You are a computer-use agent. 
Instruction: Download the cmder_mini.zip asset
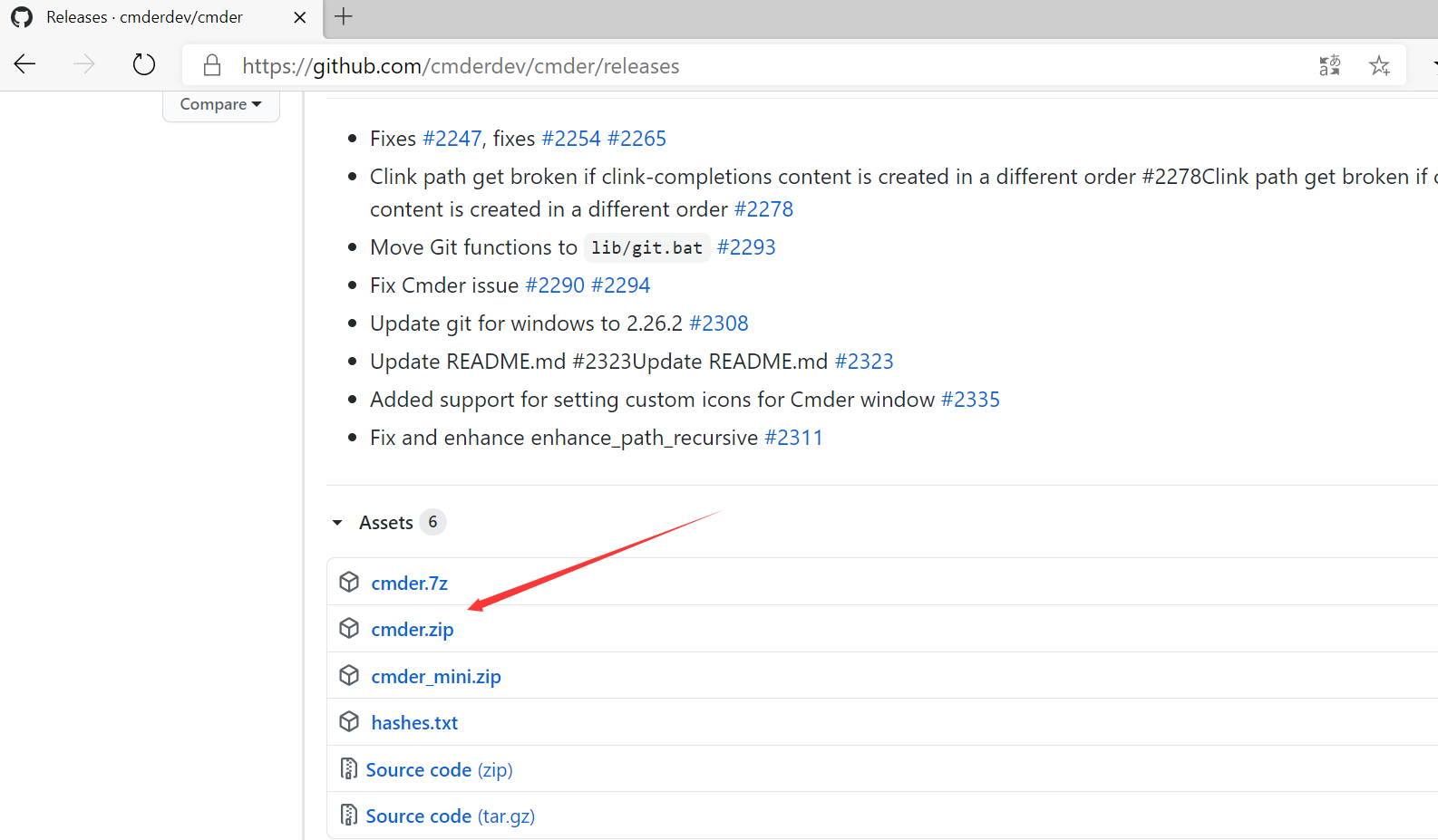pos(436,677)
